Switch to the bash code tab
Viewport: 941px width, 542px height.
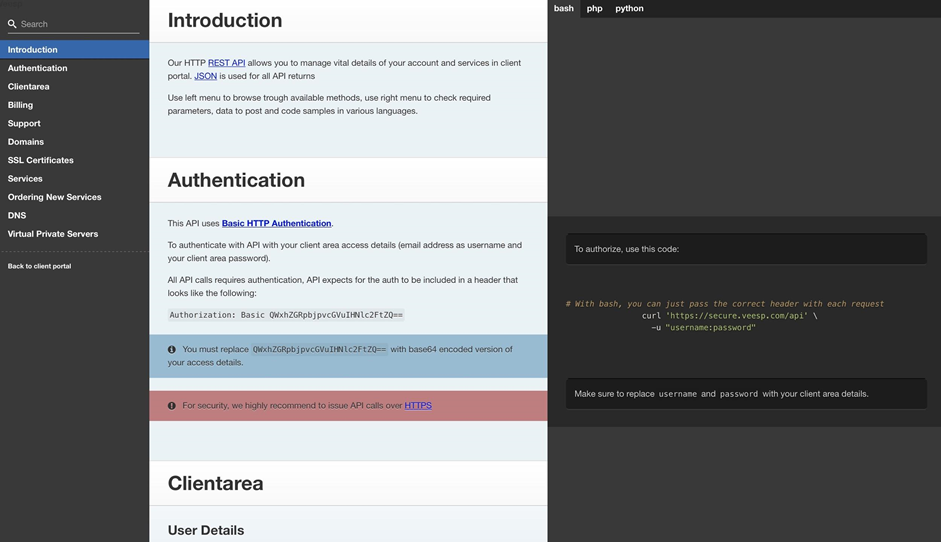564,8
